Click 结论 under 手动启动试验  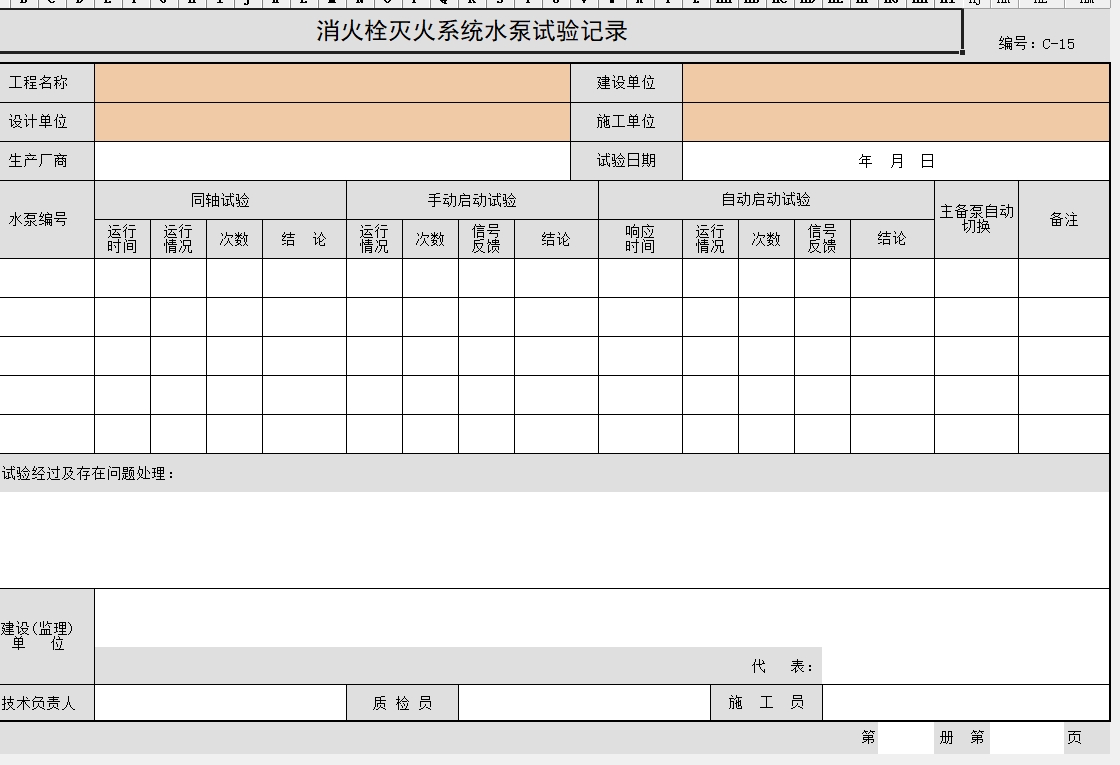556,239
